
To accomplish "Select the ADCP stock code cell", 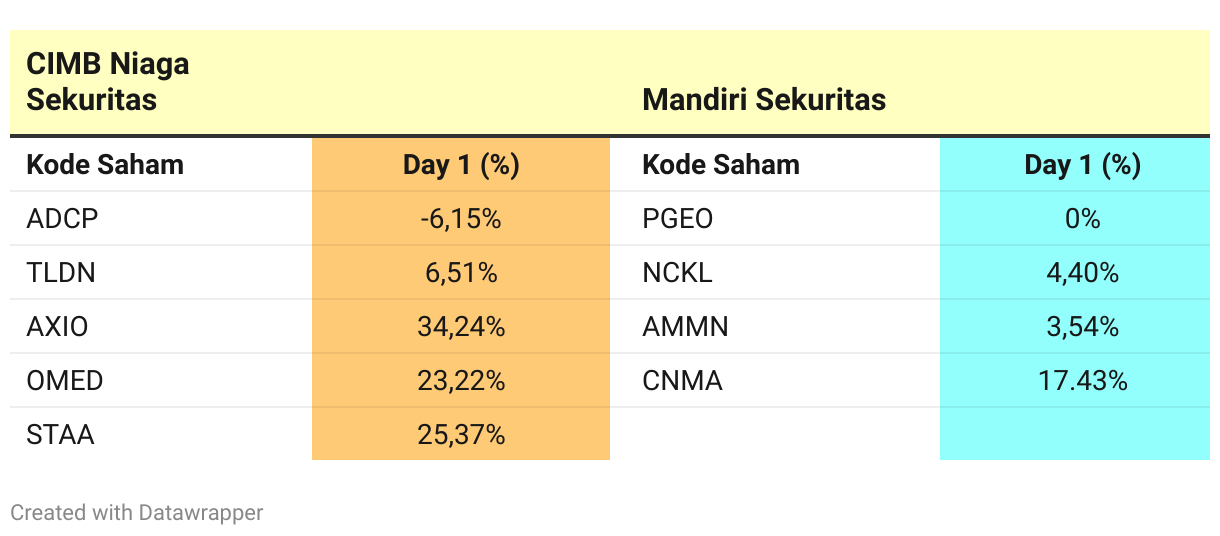I will coord(63,219).
